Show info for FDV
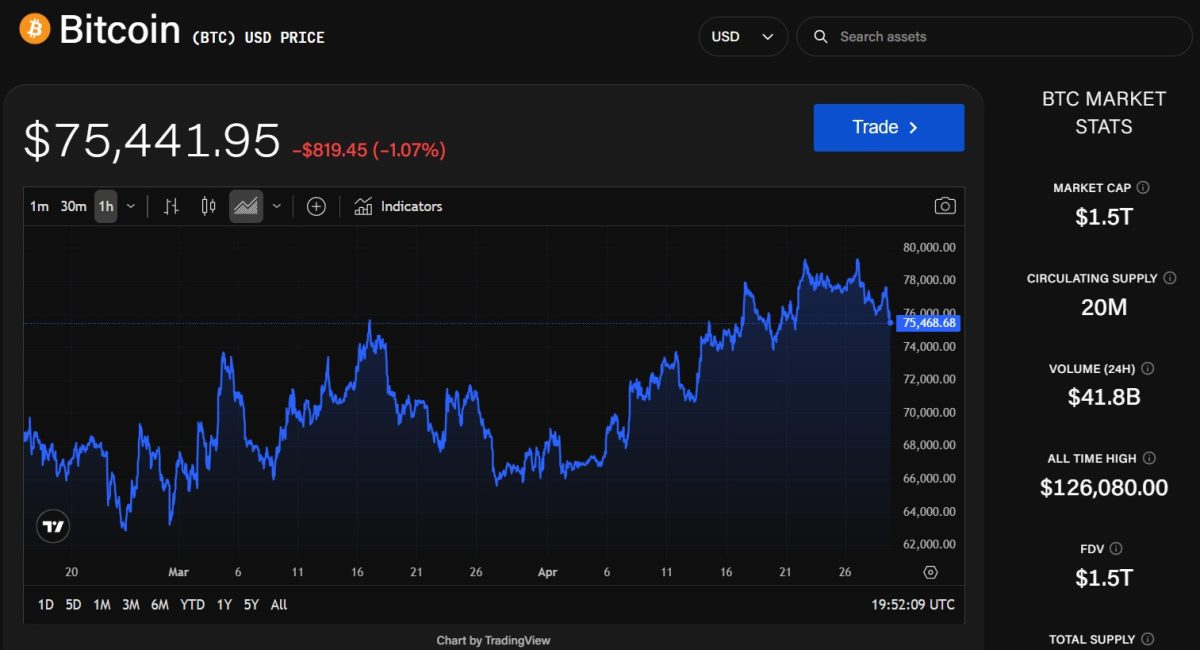 [x=1116, y=548]
